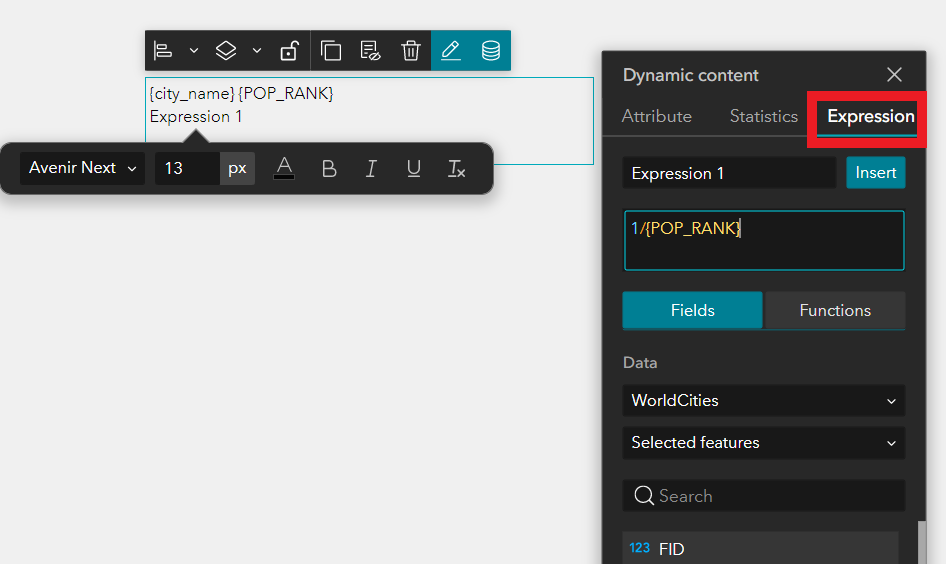Toggle italic formatting
The image size is (946, 564).
pos(371,168)
